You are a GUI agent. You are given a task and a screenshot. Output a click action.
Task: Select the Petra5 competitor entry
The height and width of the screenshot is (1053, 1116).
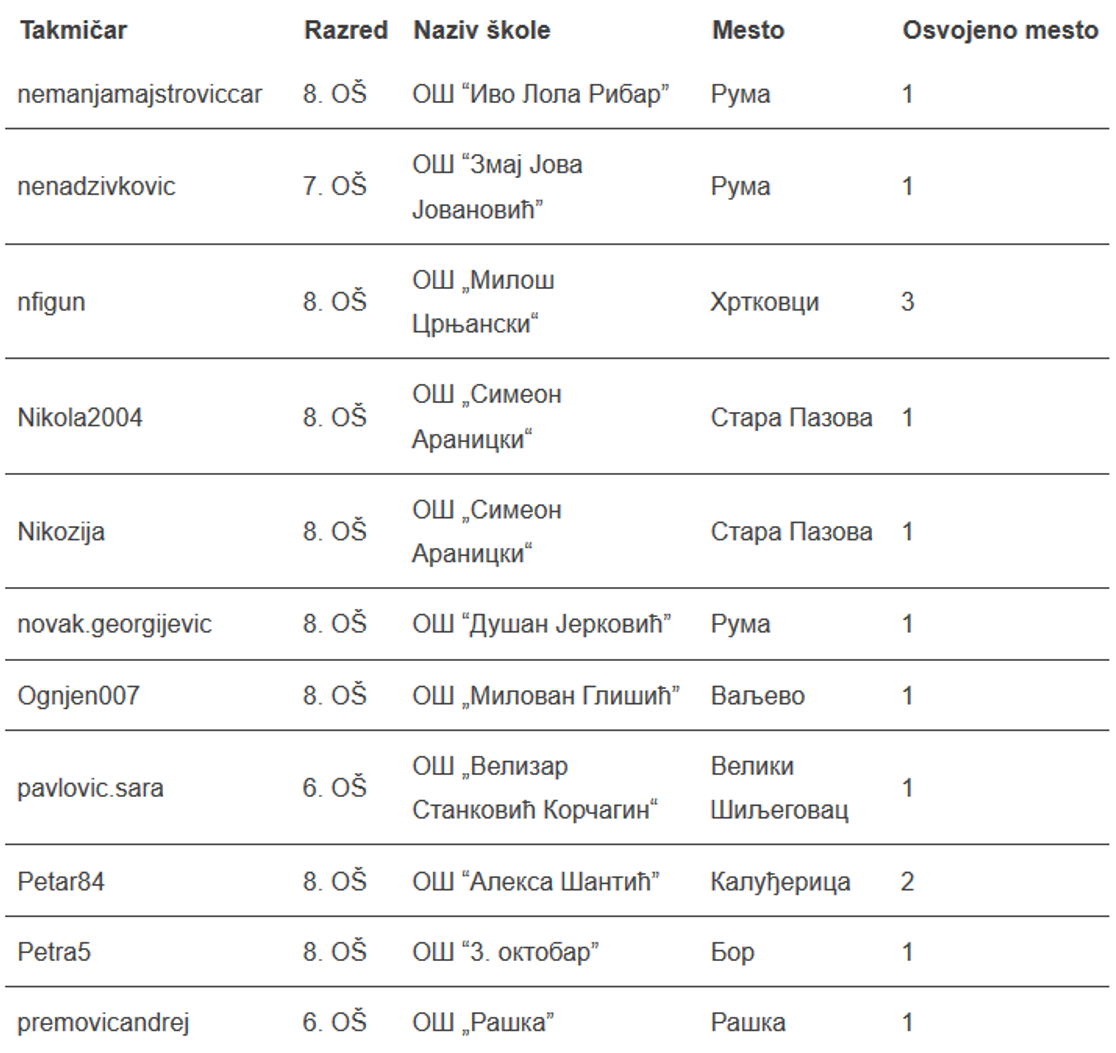[x=55, y=952]
